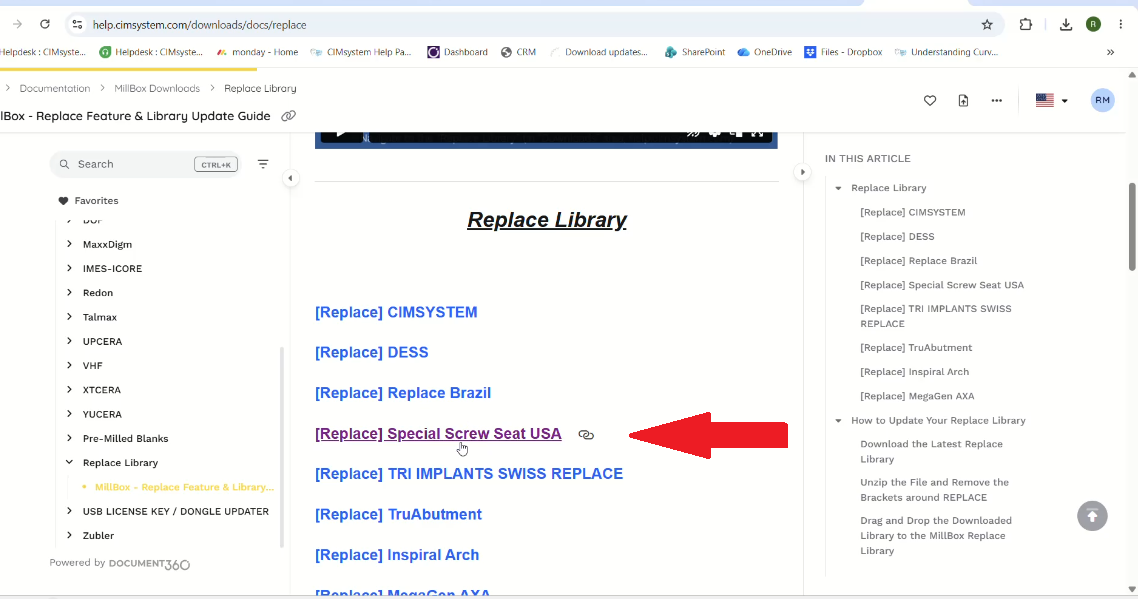Expand USB LICENSE KEY / DONGLE UPDATER
The height and width of the screenshot is (599, 1138).
pos(70,511)
